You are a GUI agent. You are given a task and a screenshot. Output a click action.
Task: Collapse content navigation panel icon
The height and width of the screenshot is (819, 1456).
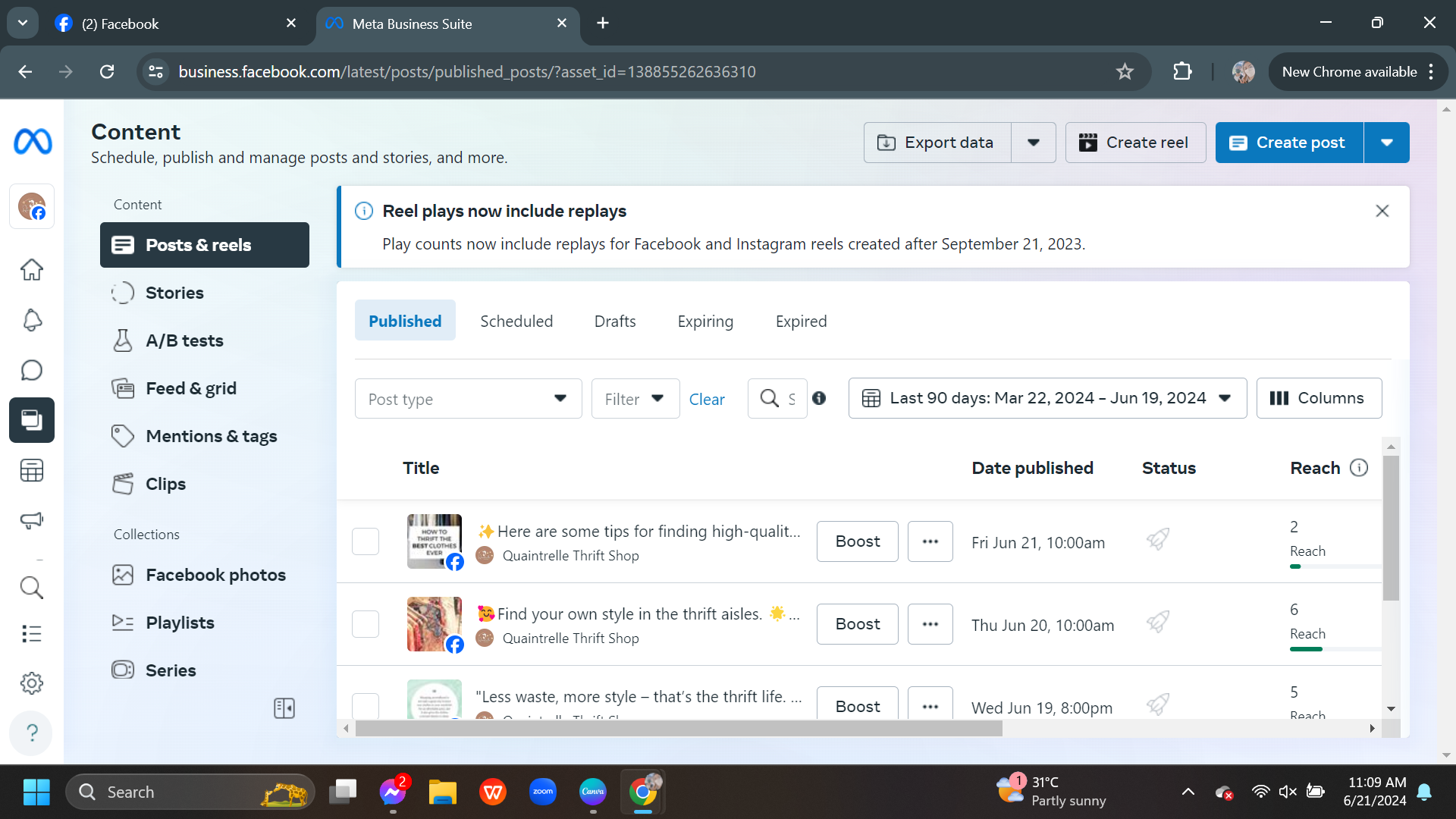pos(284,708)
